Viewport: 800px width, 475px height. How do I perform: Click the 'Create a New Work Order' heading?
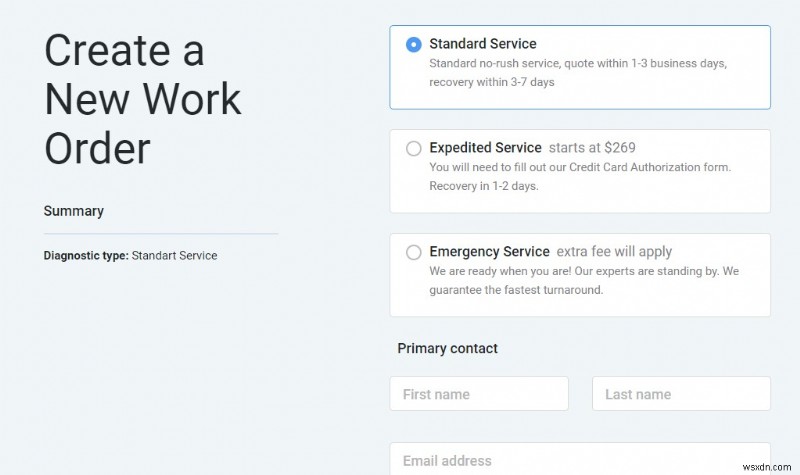142,99
